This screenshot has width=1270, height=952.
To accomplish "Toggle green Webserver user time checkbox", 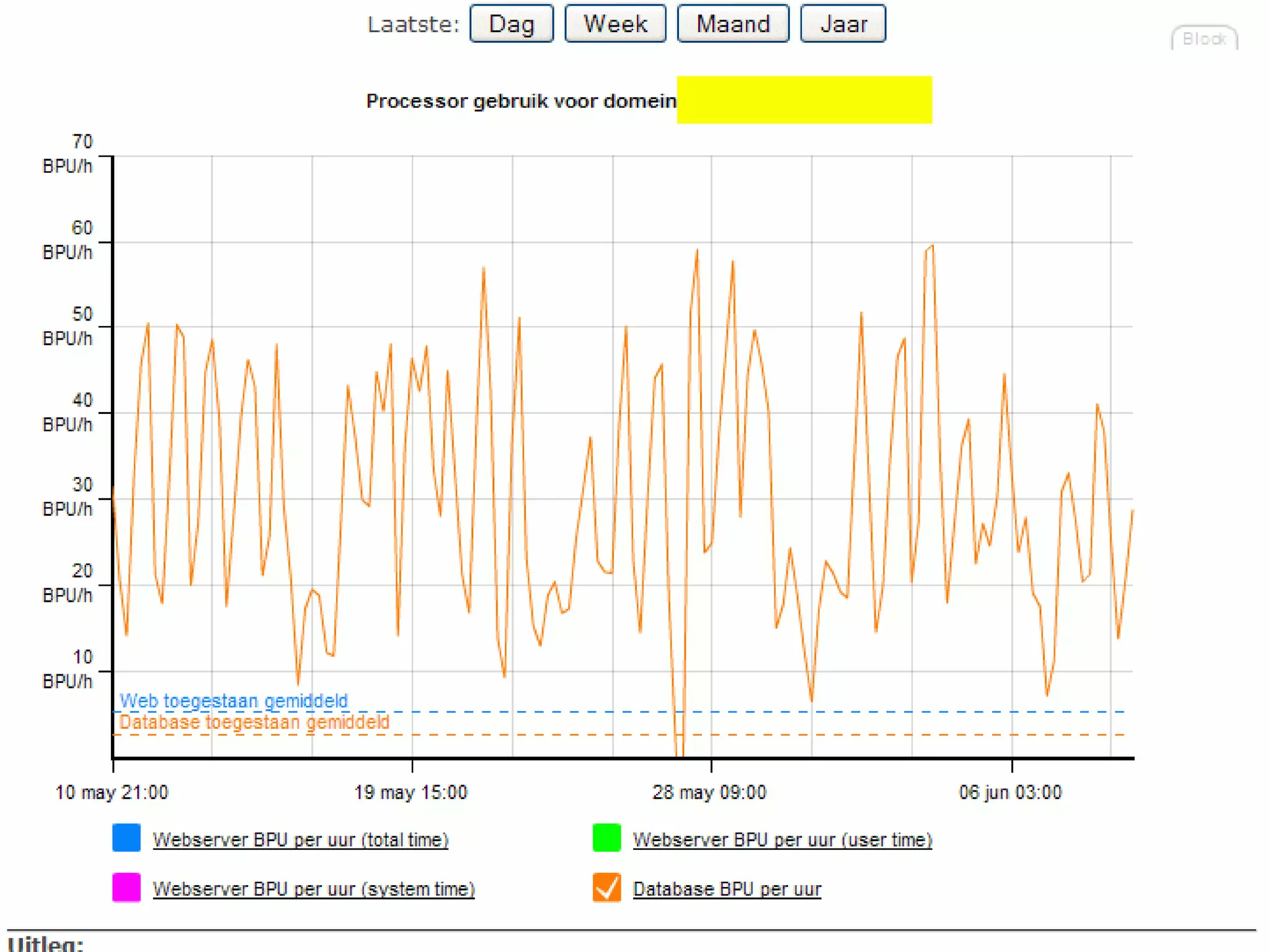I will coord(606,838).
